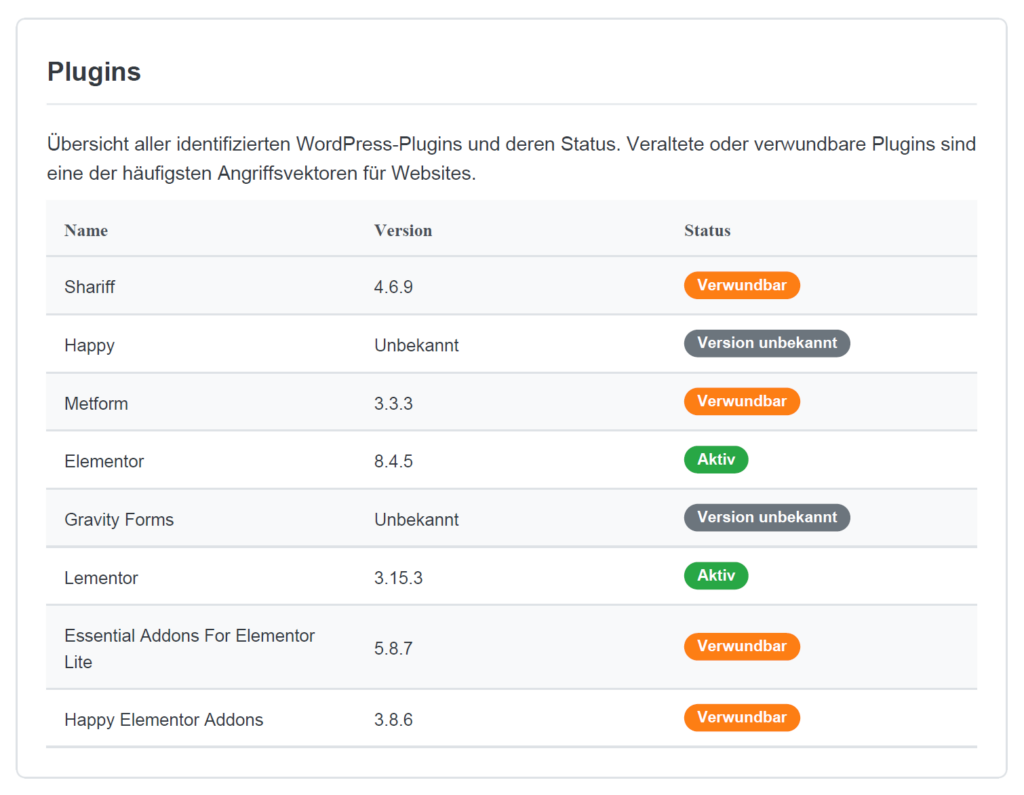Click the Verwundbar badge for Metform
The image size is (1024, 795).
tap(741, 402)
